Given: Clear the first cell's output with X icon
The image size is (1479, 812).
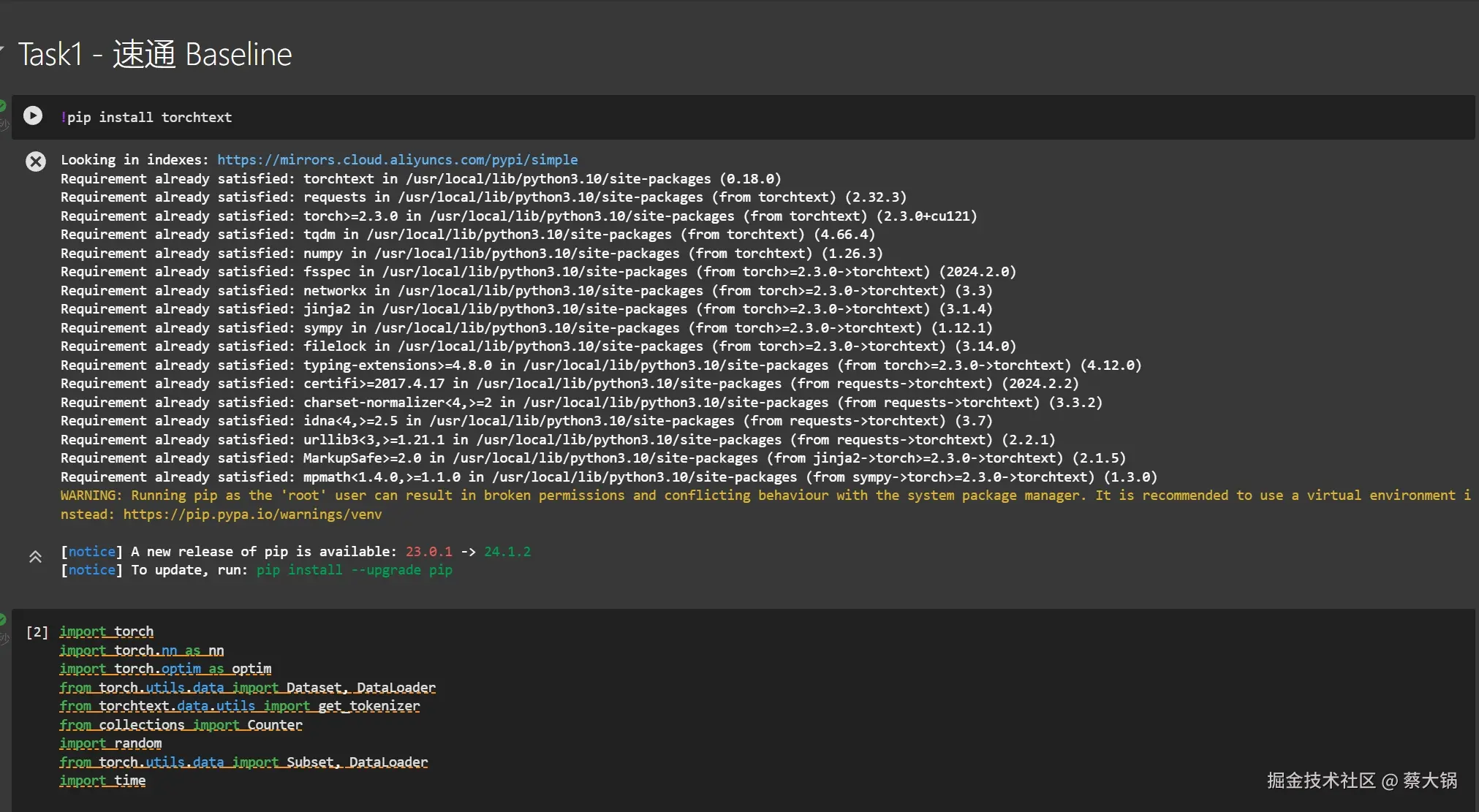Looking at the screenshot, I should click(x=36, y=162).
